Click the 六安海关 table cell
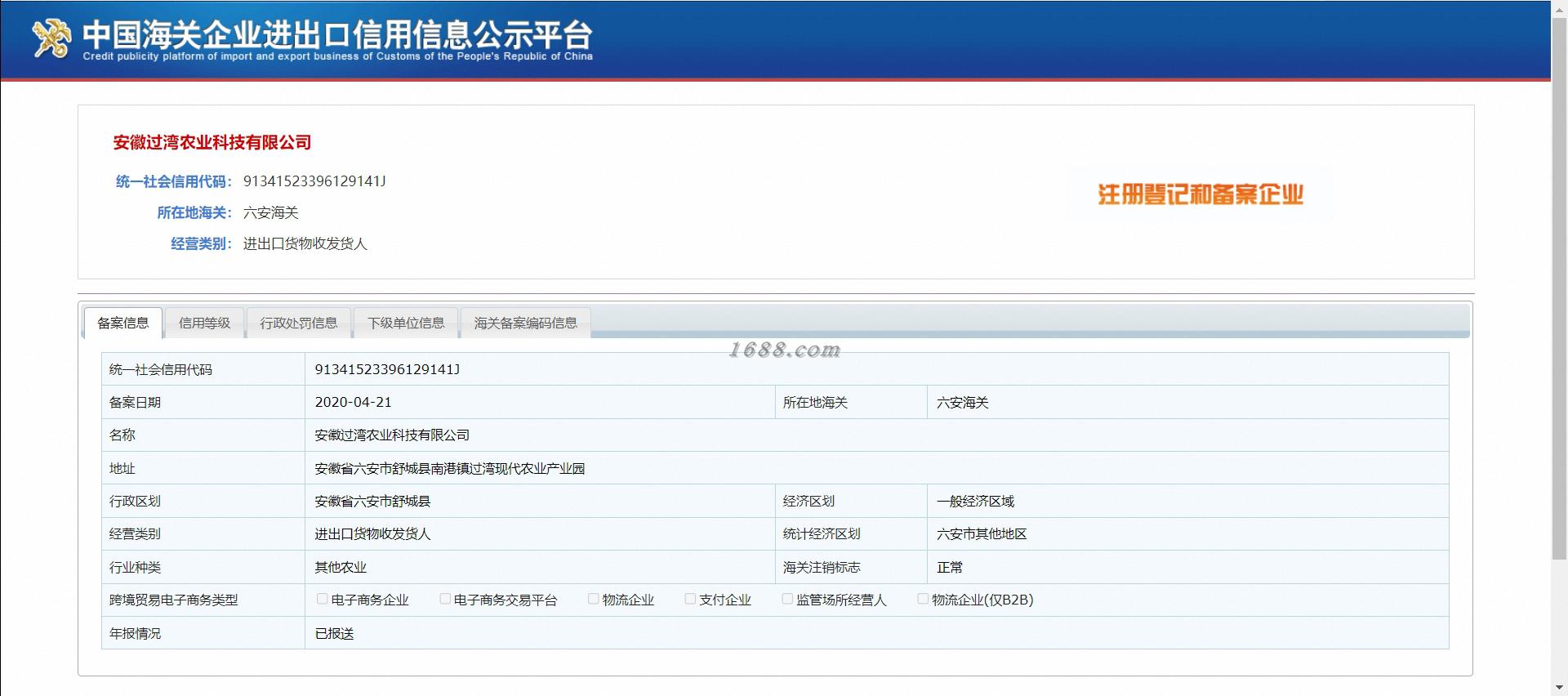The width and height of the screenshot is (1568, 696). point(1188,402)
